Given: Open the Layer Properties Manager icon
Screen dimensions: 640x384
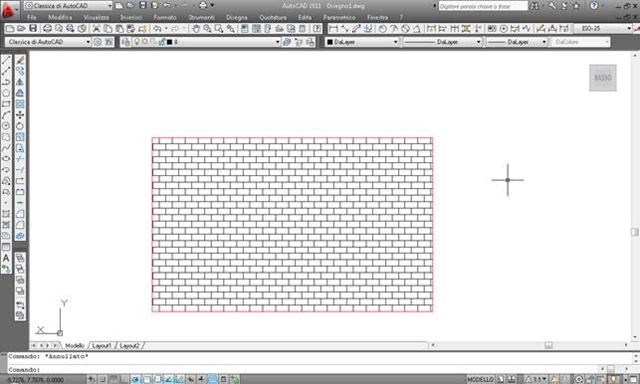Looking at the screenshot, I should (x=126, y=42).
